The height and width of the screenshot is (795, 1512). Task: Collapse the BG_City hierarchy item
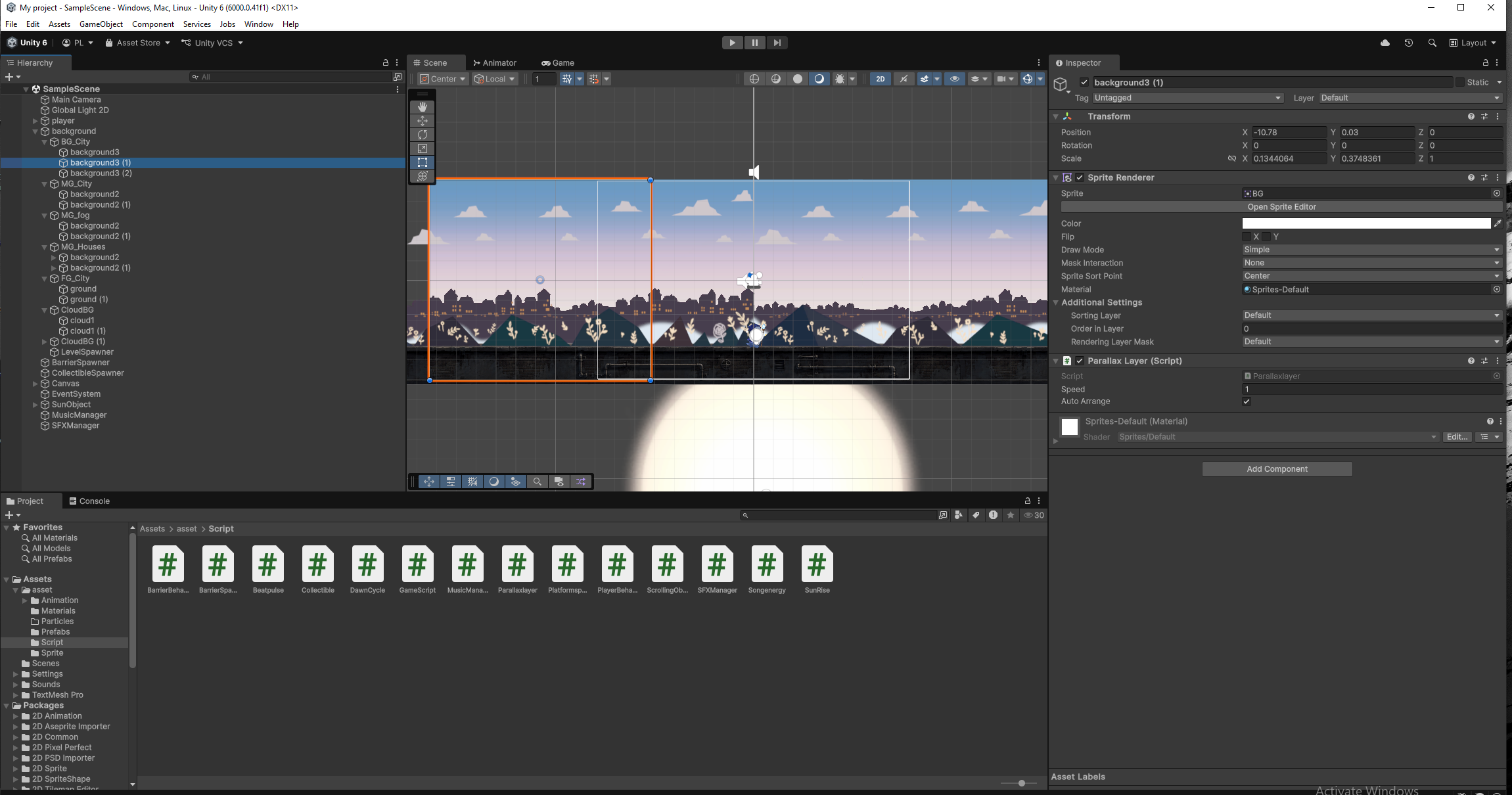click(x=45, y=142)
